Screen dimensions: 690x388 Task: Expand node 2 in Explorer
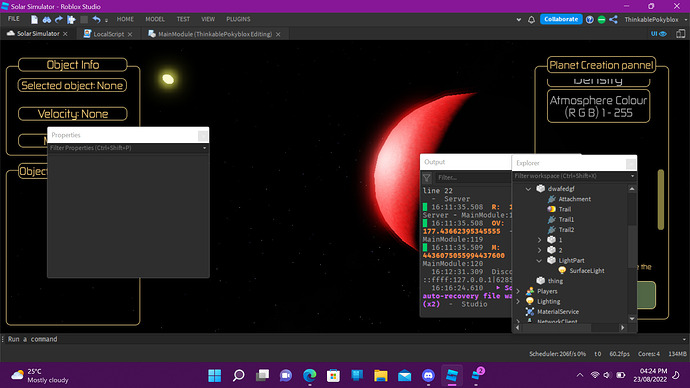(540, 250)
